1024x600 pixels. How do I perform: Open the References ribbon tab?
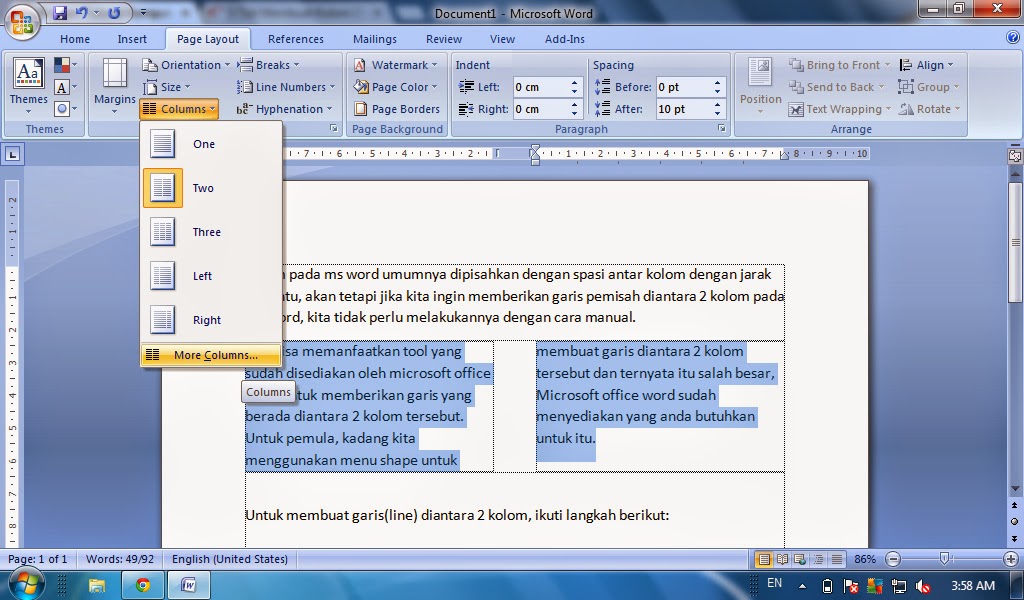point(296,39)
